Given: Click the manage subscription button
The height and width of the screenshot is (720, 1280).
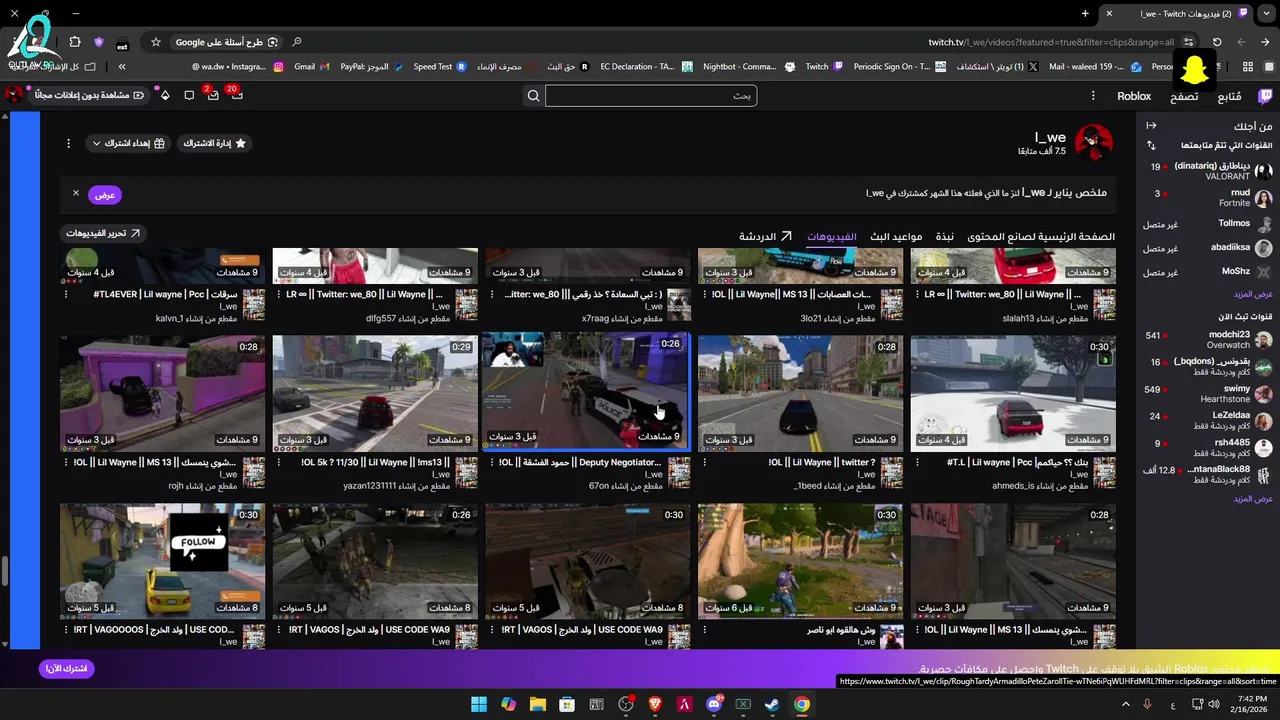Looking at the screenshot, I should 214,143.
